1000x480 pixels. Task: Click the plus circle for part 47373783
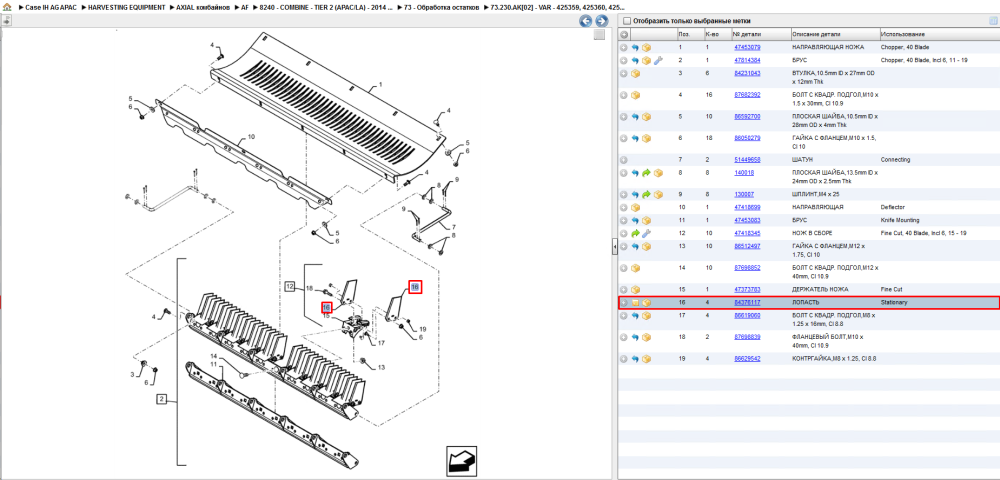(x=624, y=289)
